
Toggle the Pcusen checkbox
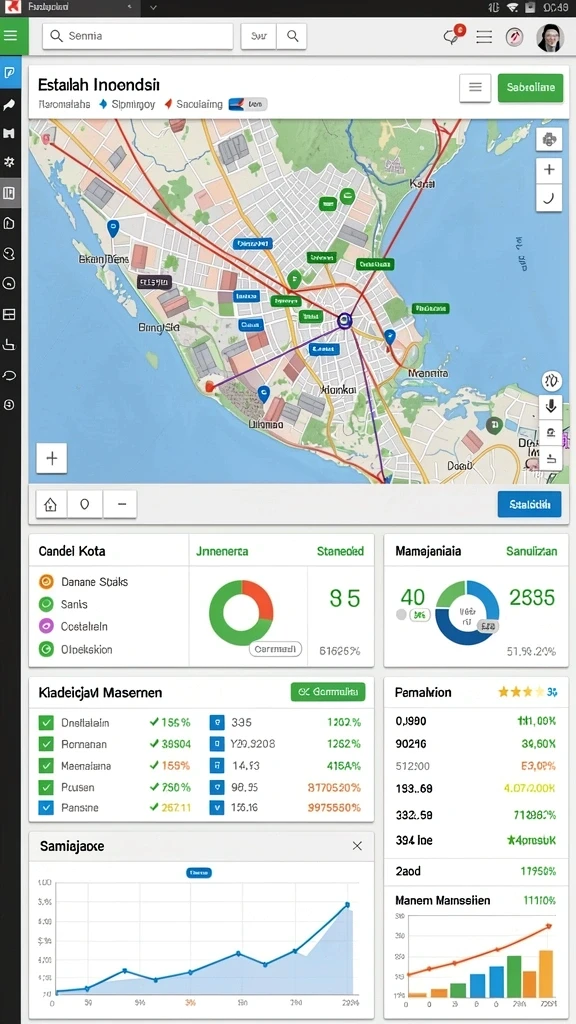[x=46, y=786]
